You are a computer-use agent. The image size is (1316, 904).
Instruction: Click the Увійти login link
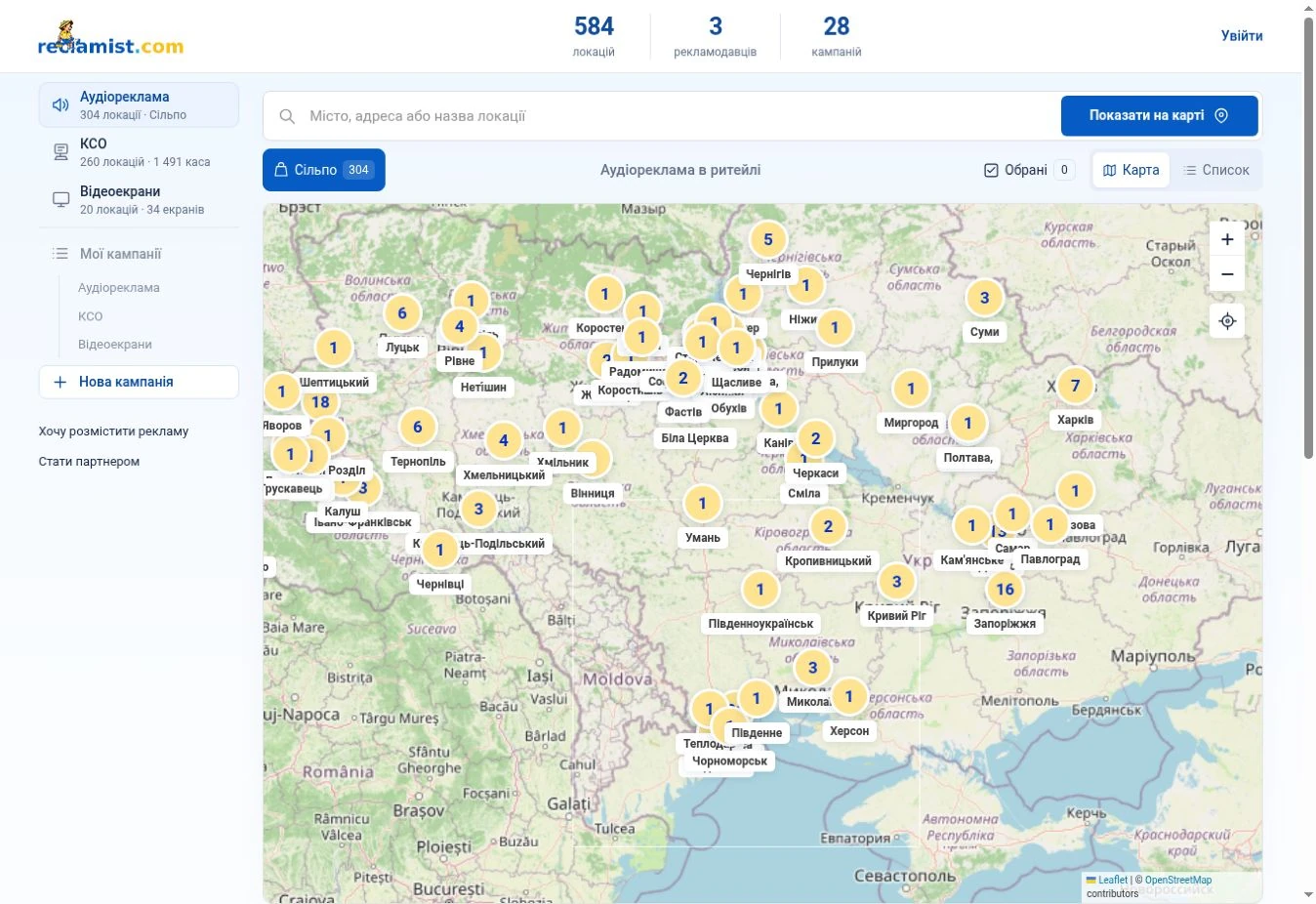point(1242,36)
